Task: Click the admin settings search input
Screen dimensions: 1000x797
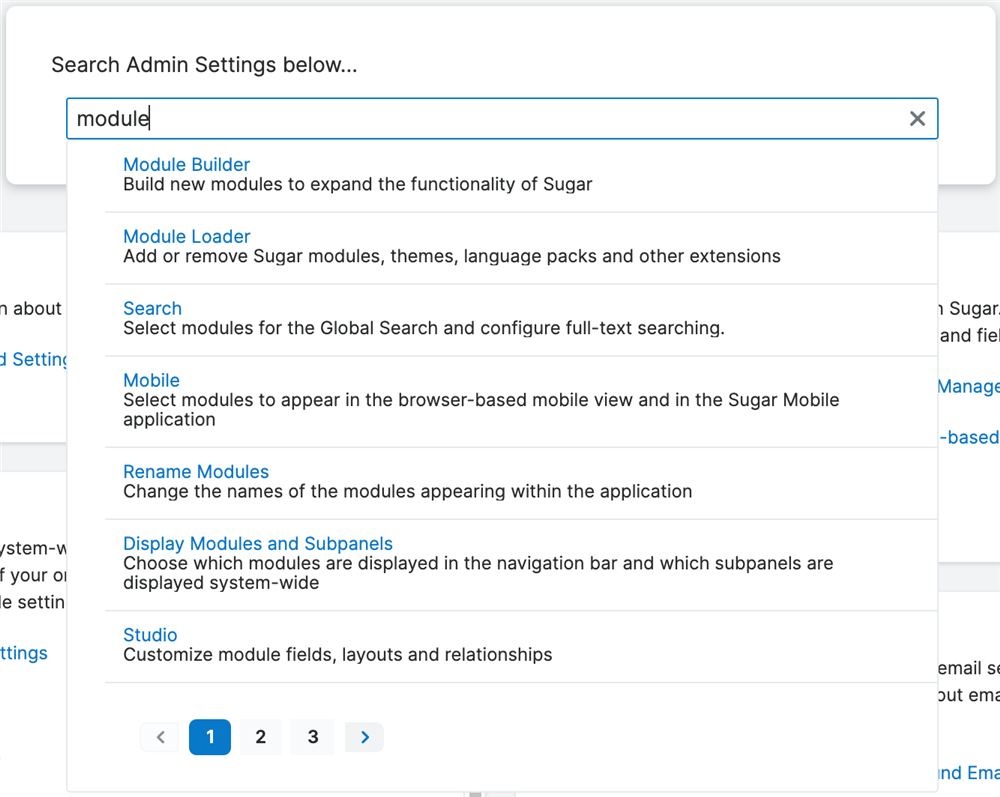Action: [480, 119]
